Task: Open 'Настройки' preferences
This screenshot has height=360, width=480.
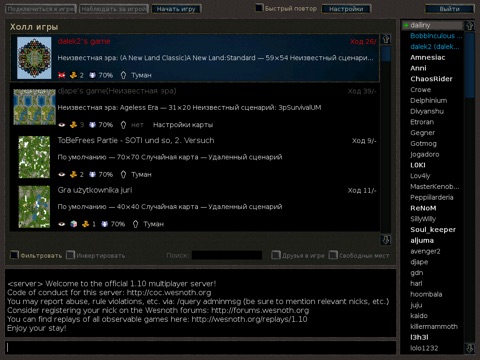Action: pyautogui.click(x=346, y=9)
